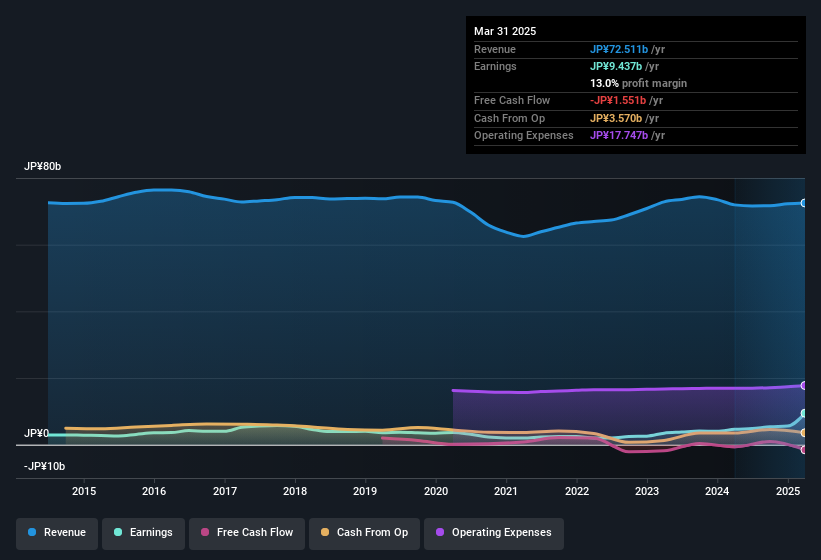Click the 2024 x-axis label
The image size is (821, 560).
(717, 491)
